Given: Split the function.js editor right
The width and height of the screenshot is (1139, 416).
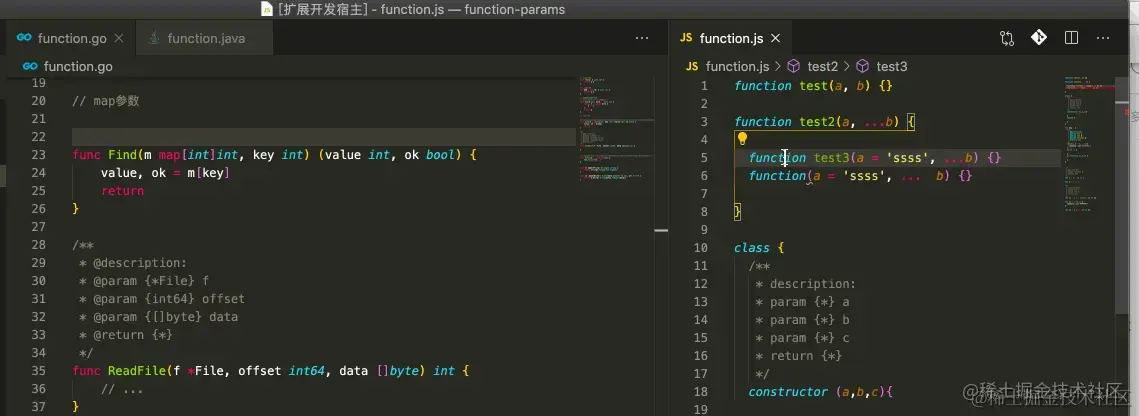Looking at the screenshot, I should click(1071, 38).
